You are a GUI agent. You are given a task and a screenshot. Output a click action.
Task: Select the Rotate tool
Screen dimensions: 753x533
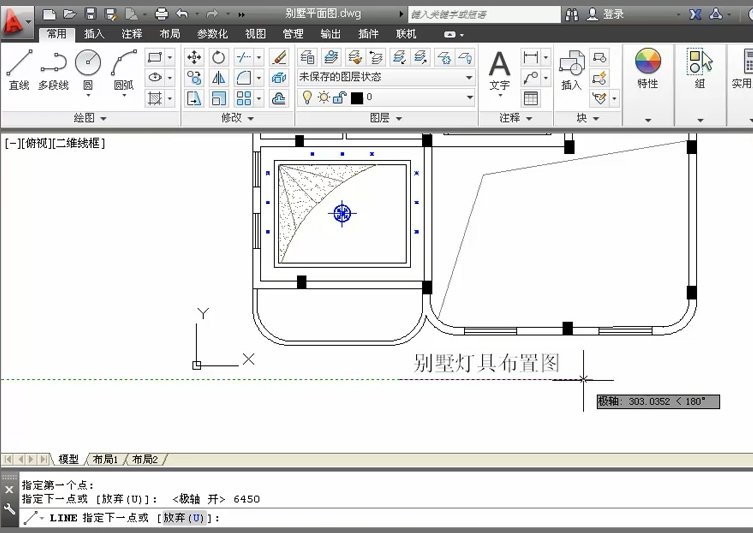[x=219, y=58]
